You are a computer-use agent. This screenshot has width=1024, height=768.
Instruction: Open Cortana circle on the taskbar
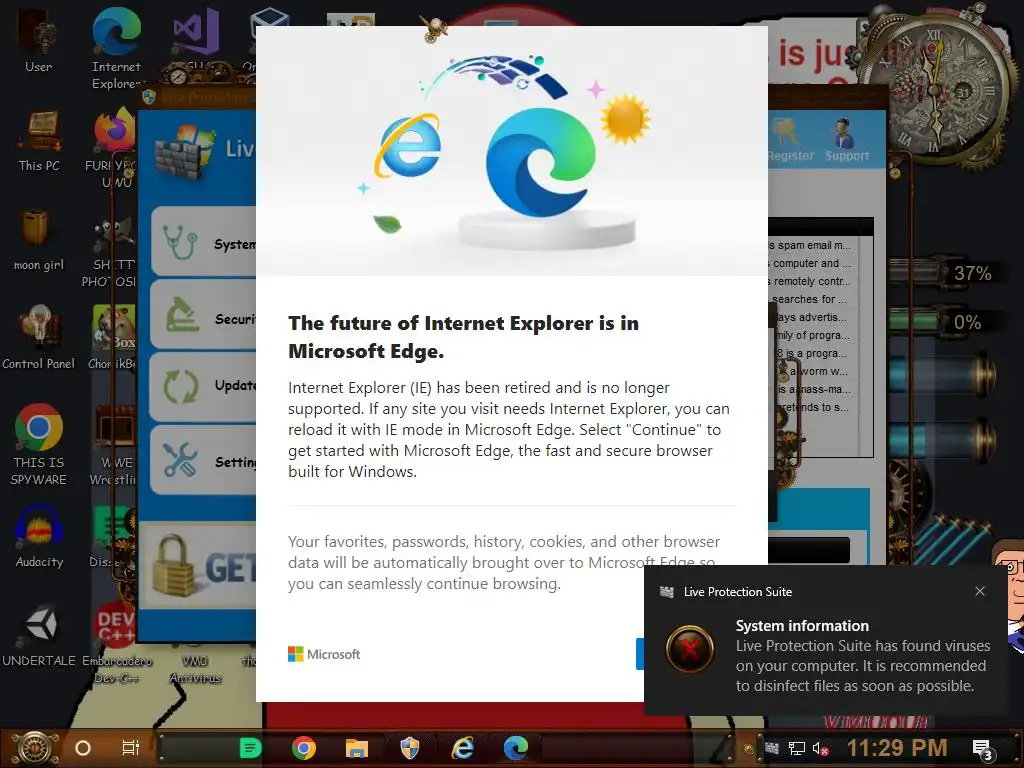pos(83,748)
